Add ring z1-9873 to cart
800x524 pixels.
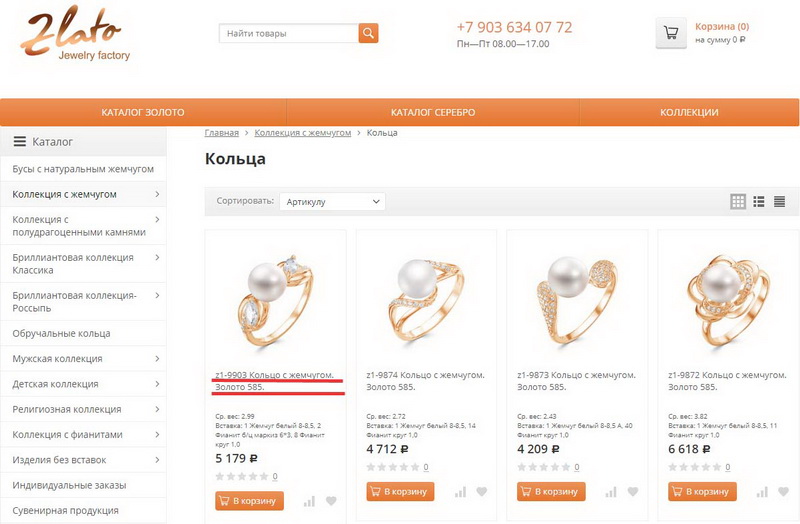[x=551, y=491]
